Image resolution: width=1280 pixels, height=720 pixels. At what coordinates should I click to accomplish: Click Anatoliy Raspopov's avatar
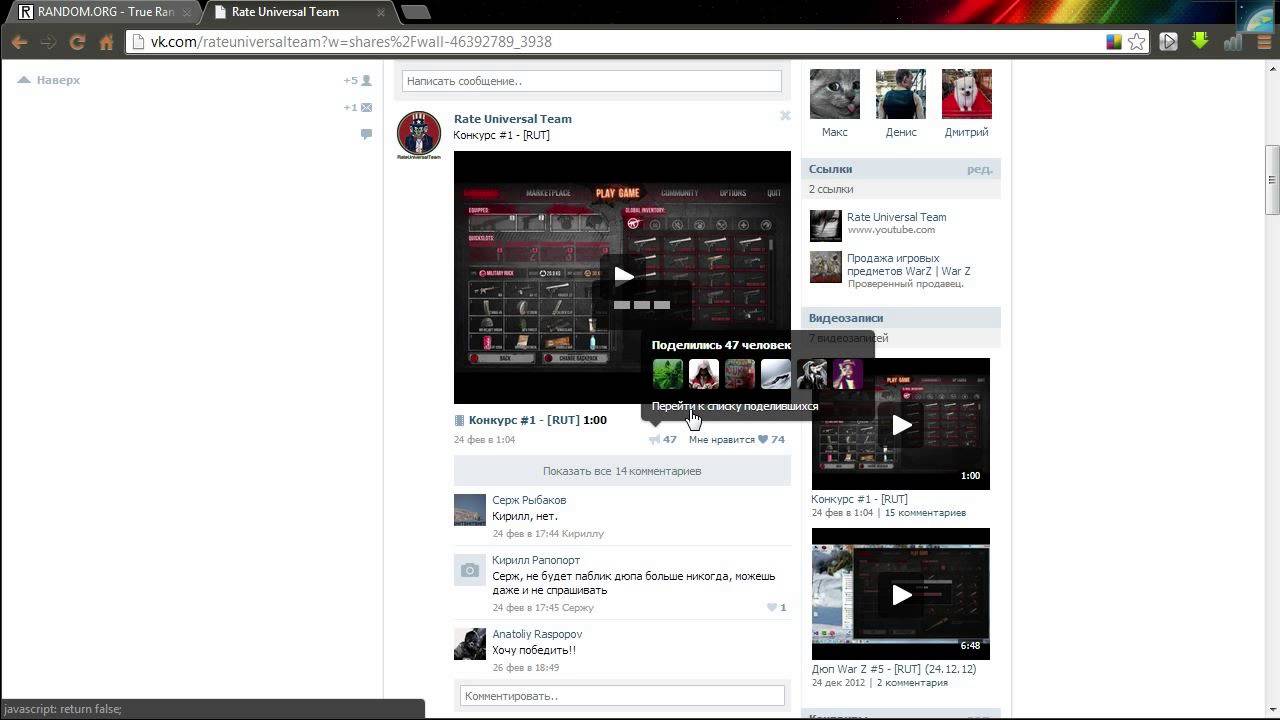pyautogui.click(x=470, y=644)
